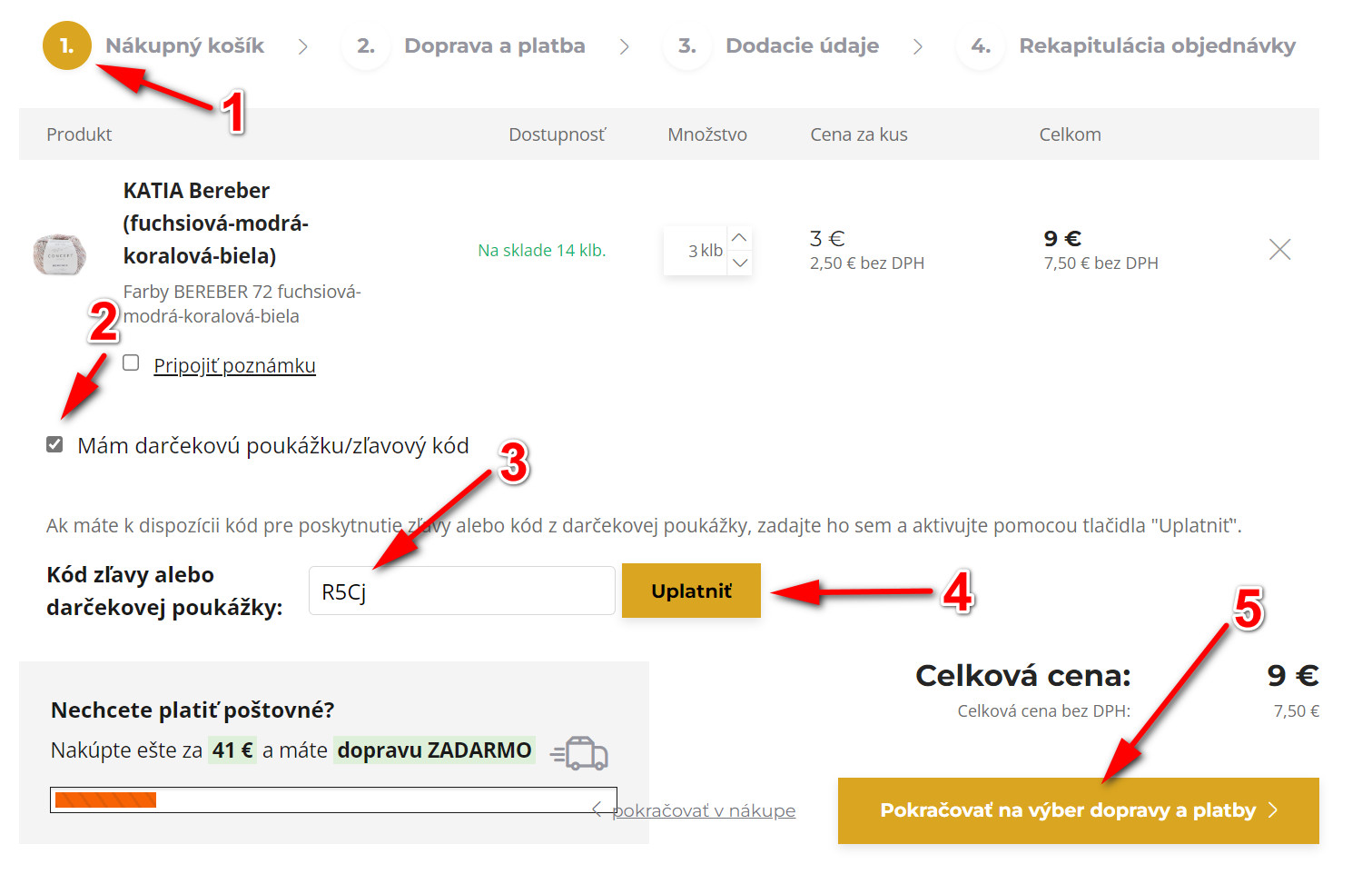Focus the discount code input field
Screen dimensions: 1372x874
461,591
